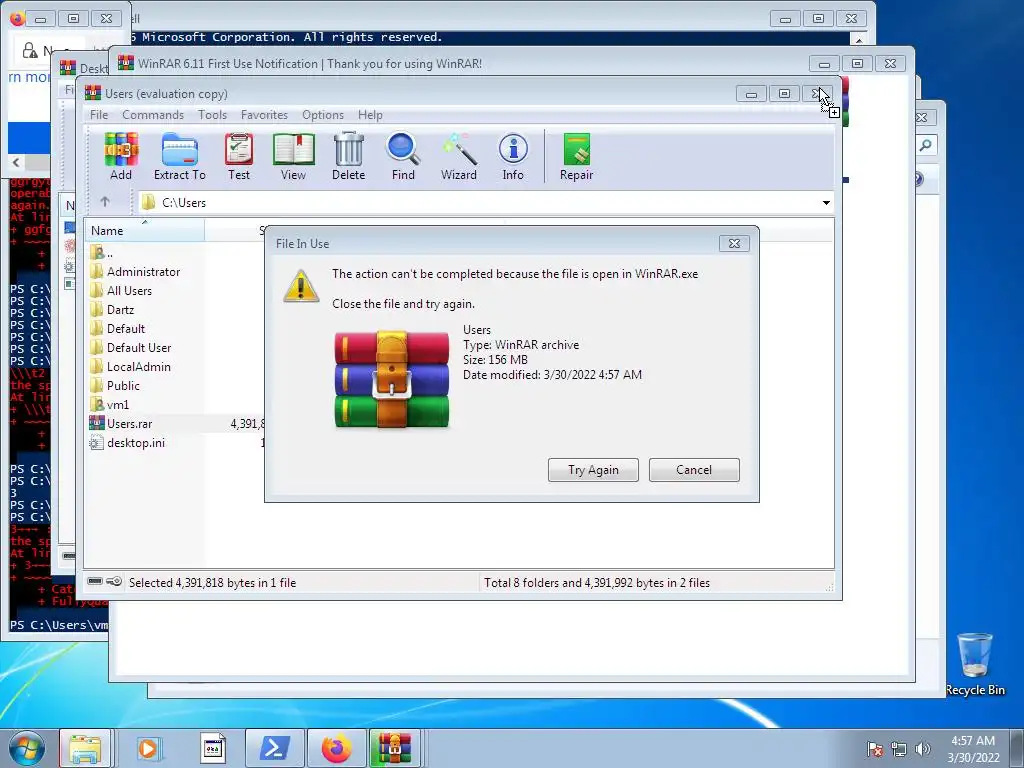Click the network tray icon

point(899,748)
